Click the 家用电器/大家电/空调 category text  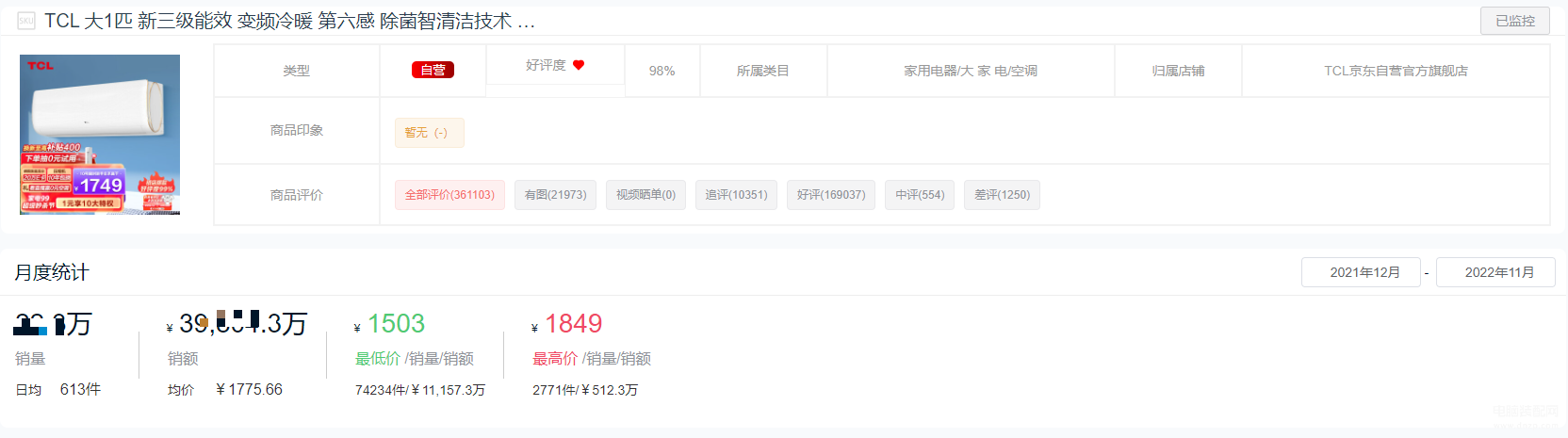(x=971, y=71)
